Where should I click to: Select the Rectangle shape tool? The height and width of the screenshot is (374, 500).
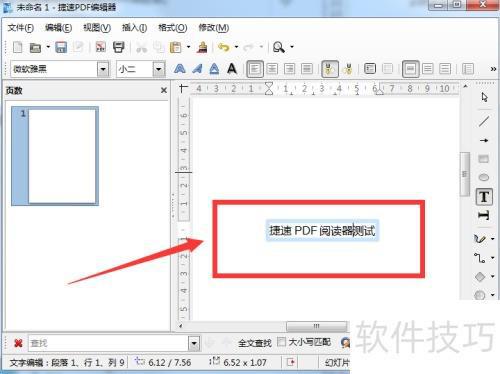[x=484, y=159]
